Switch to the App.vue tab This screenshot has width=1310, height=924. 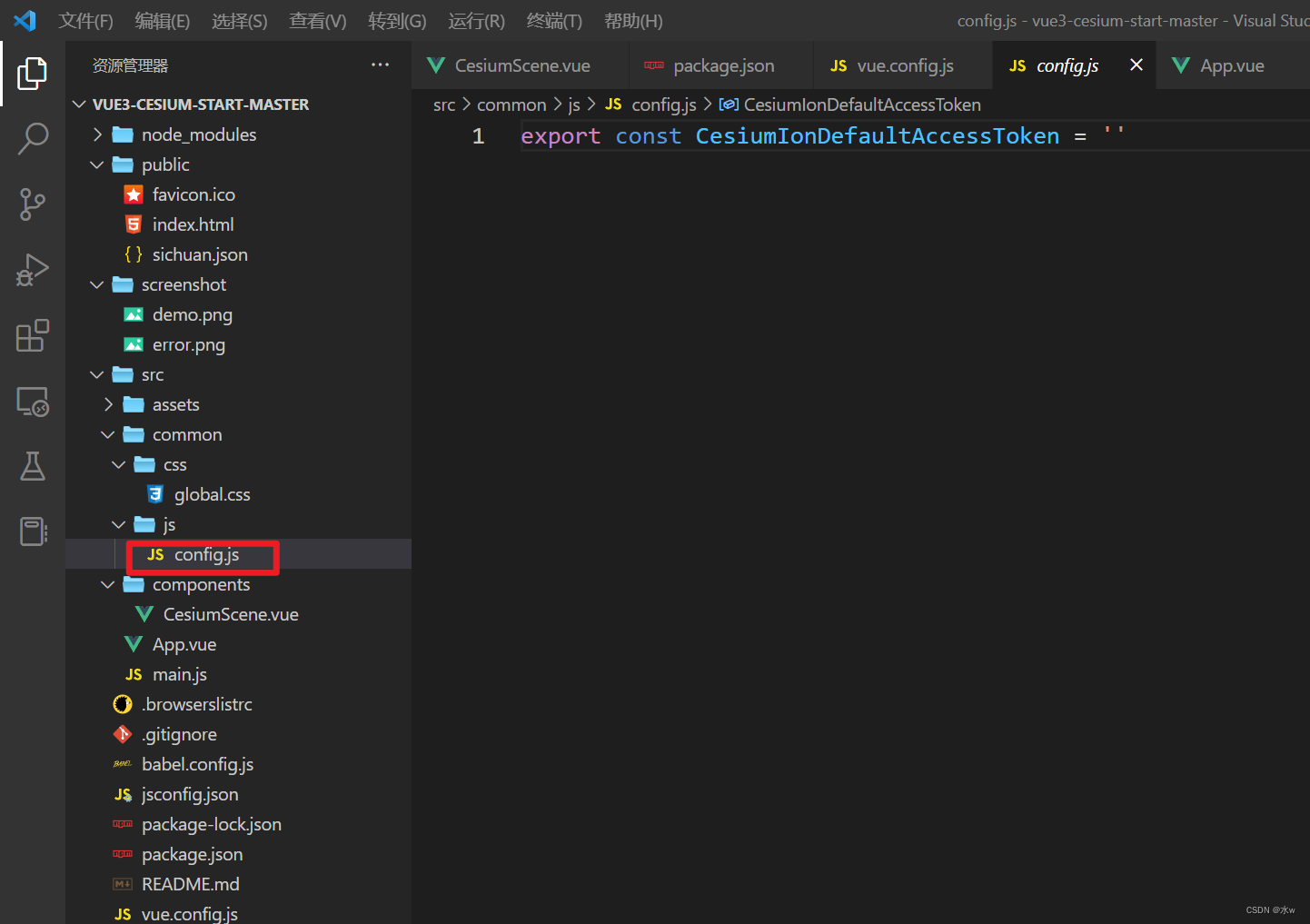[1231, 65]
